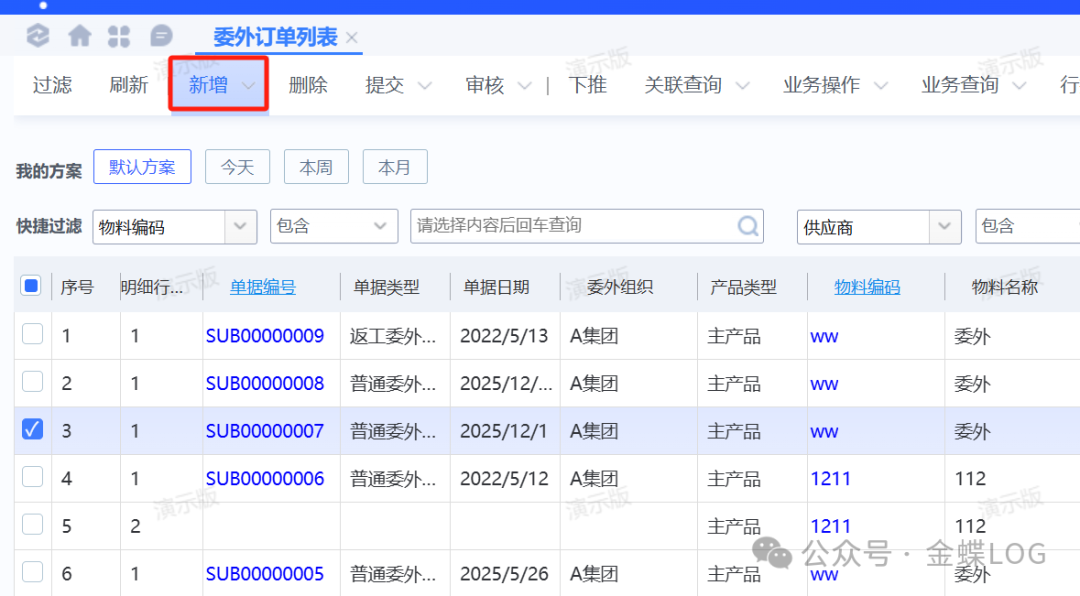Uncheck the row for SUB00000007
The image size is (1080, 596).
coord(32,430)
